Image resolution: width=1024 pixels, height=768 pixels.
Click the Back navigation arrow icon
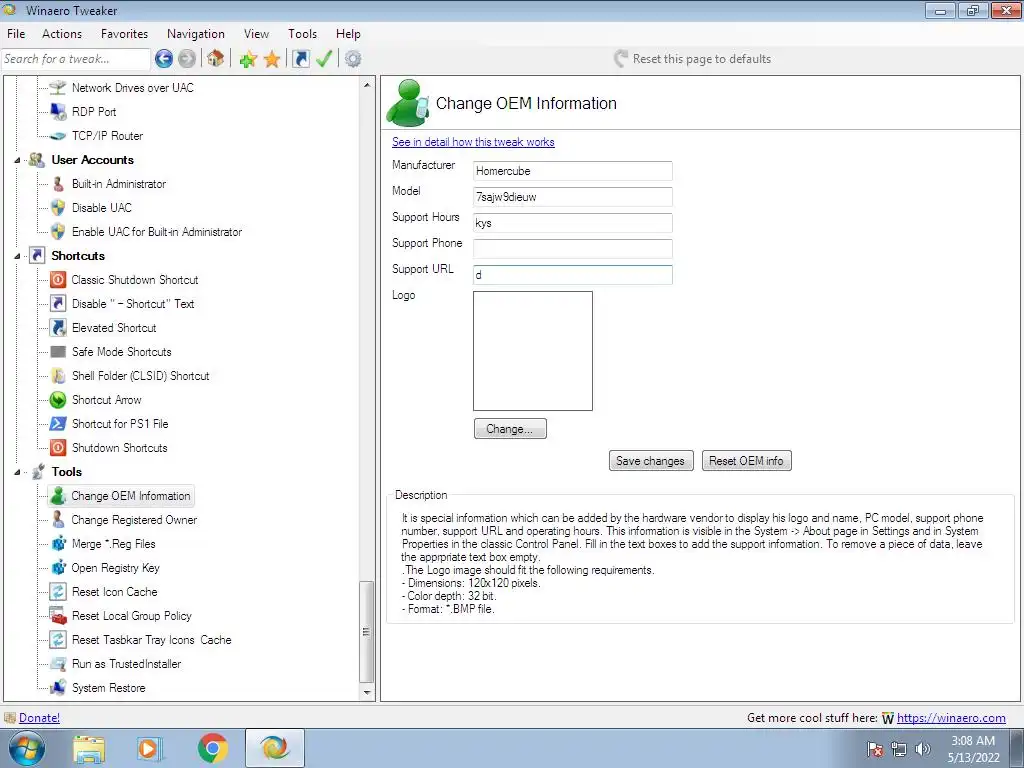click(x=163, y=59)
